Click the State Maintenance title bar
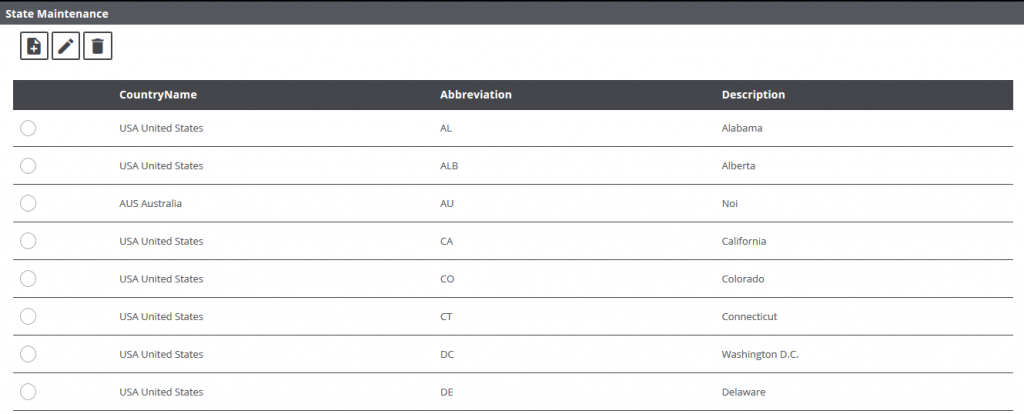Image resolution: width=1024 pixels, height=414 pixels. (57, 14)
